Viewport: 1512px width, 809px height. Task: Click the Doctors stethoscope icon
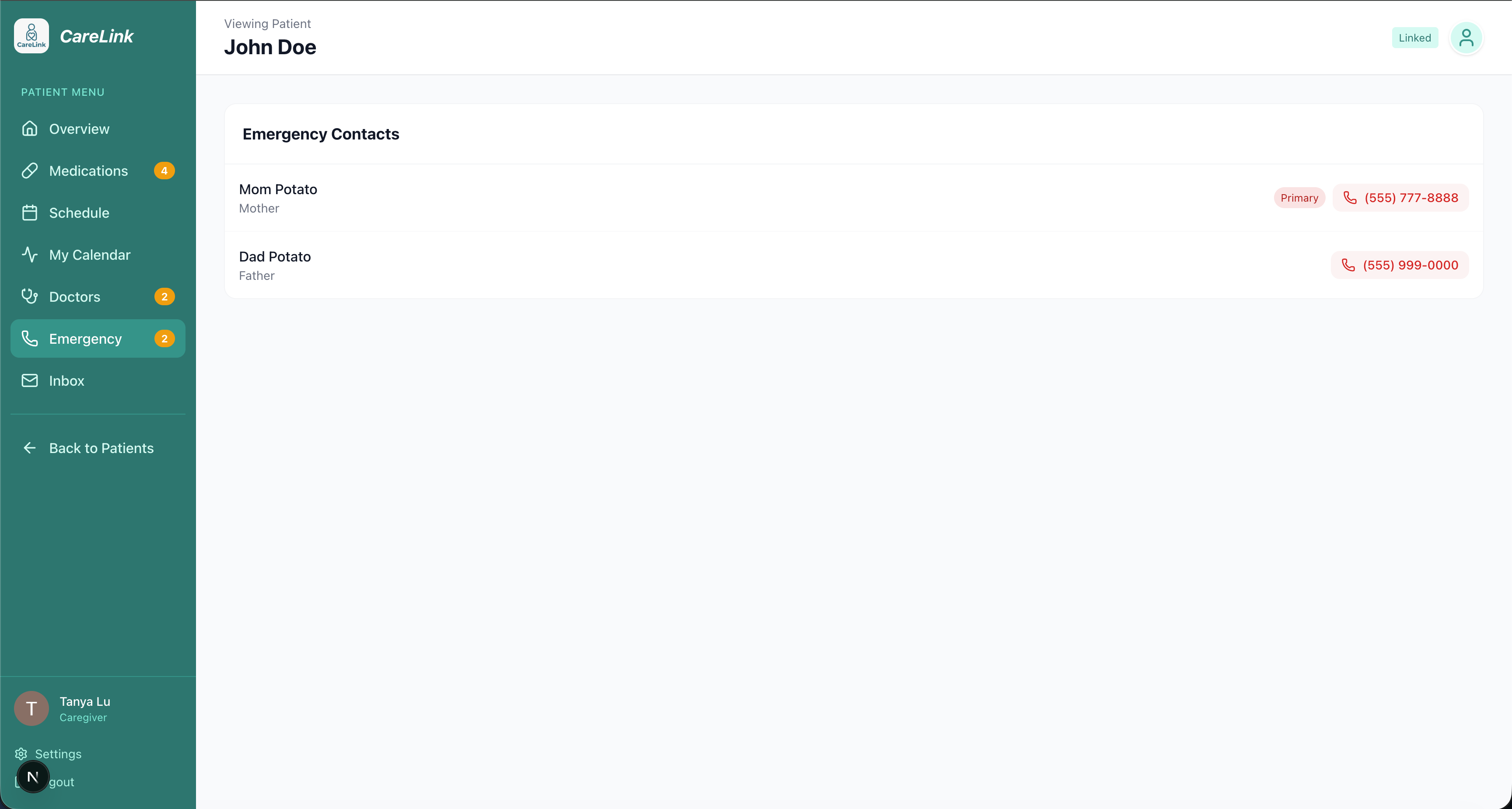pos(29,296)
